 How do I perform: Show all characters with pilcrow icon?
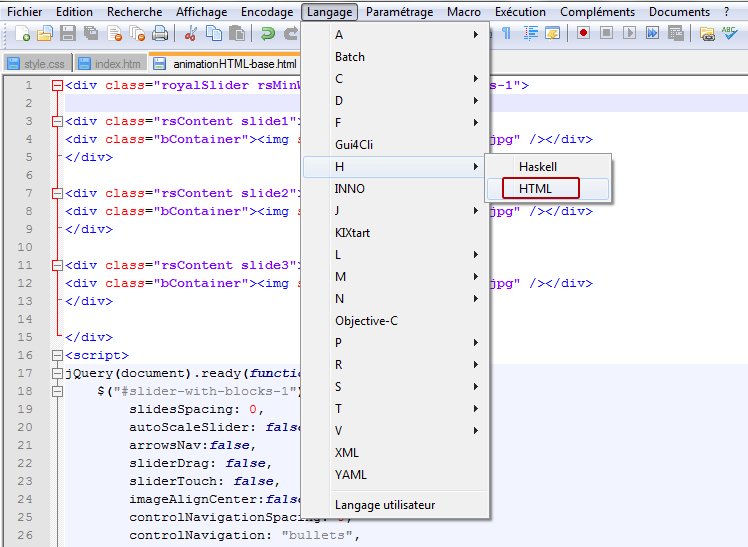coord(507,33)
